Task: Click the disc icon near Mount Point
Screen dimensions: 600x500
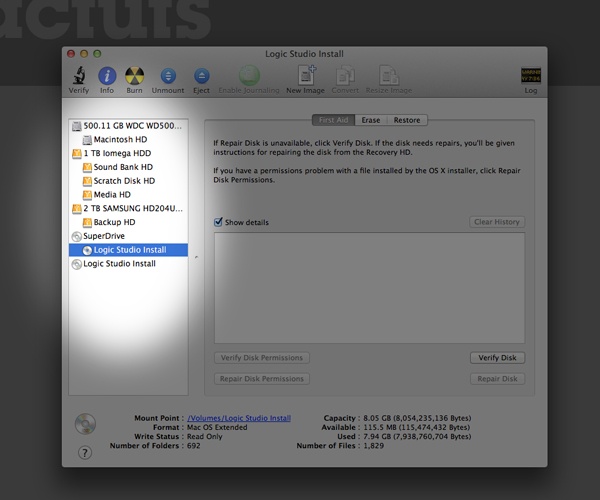Action: (85, 423)
